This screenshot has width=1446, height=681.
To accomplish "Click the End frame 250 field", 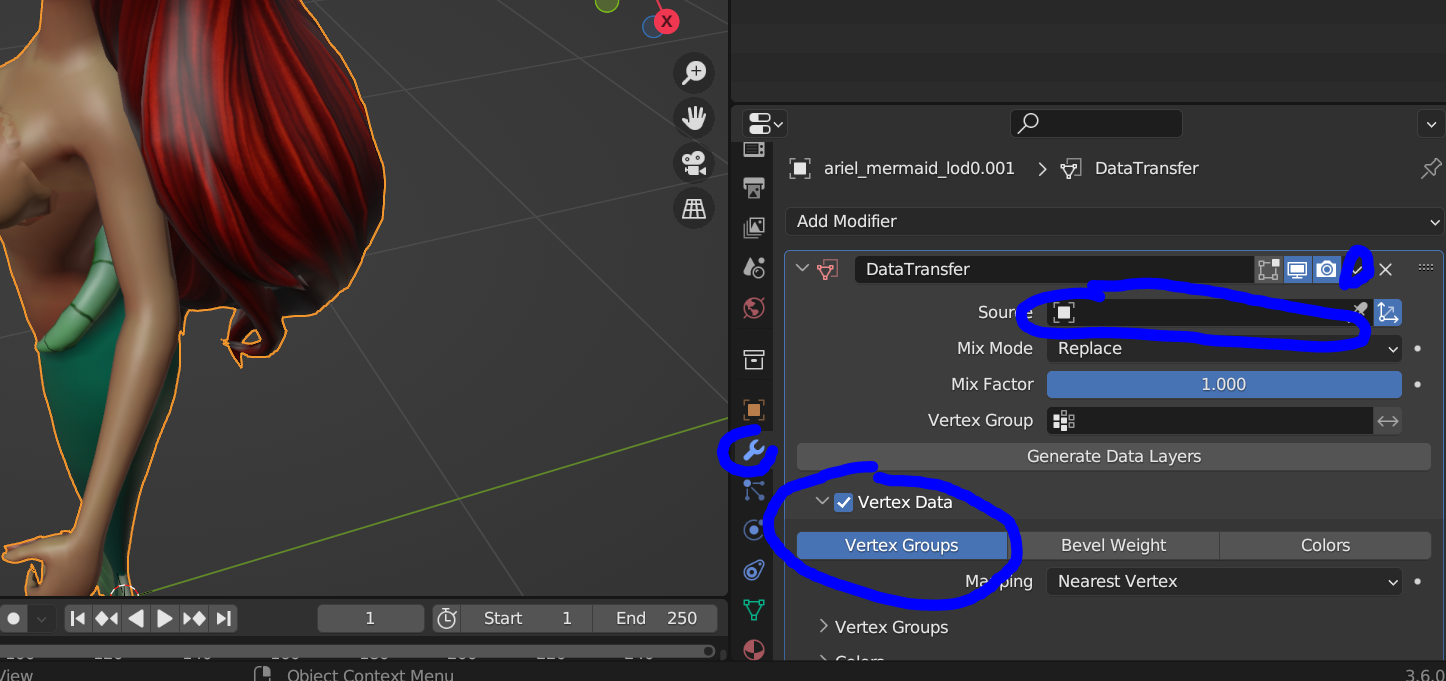I will [657, 619].
